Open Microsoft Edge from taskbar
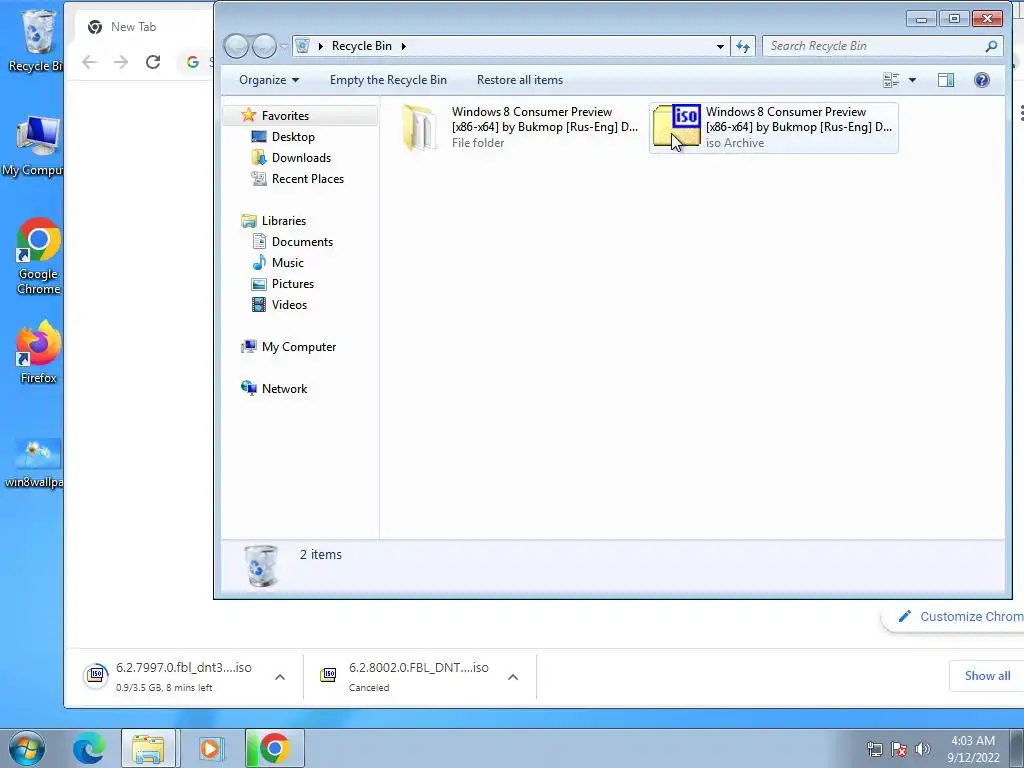 89,748
